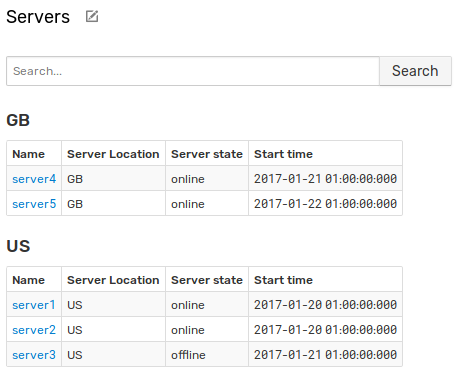Image resolution: width=460 pixels, height=374 pixels.
Task: Click Start time header in US table
Action: [283, 280]
